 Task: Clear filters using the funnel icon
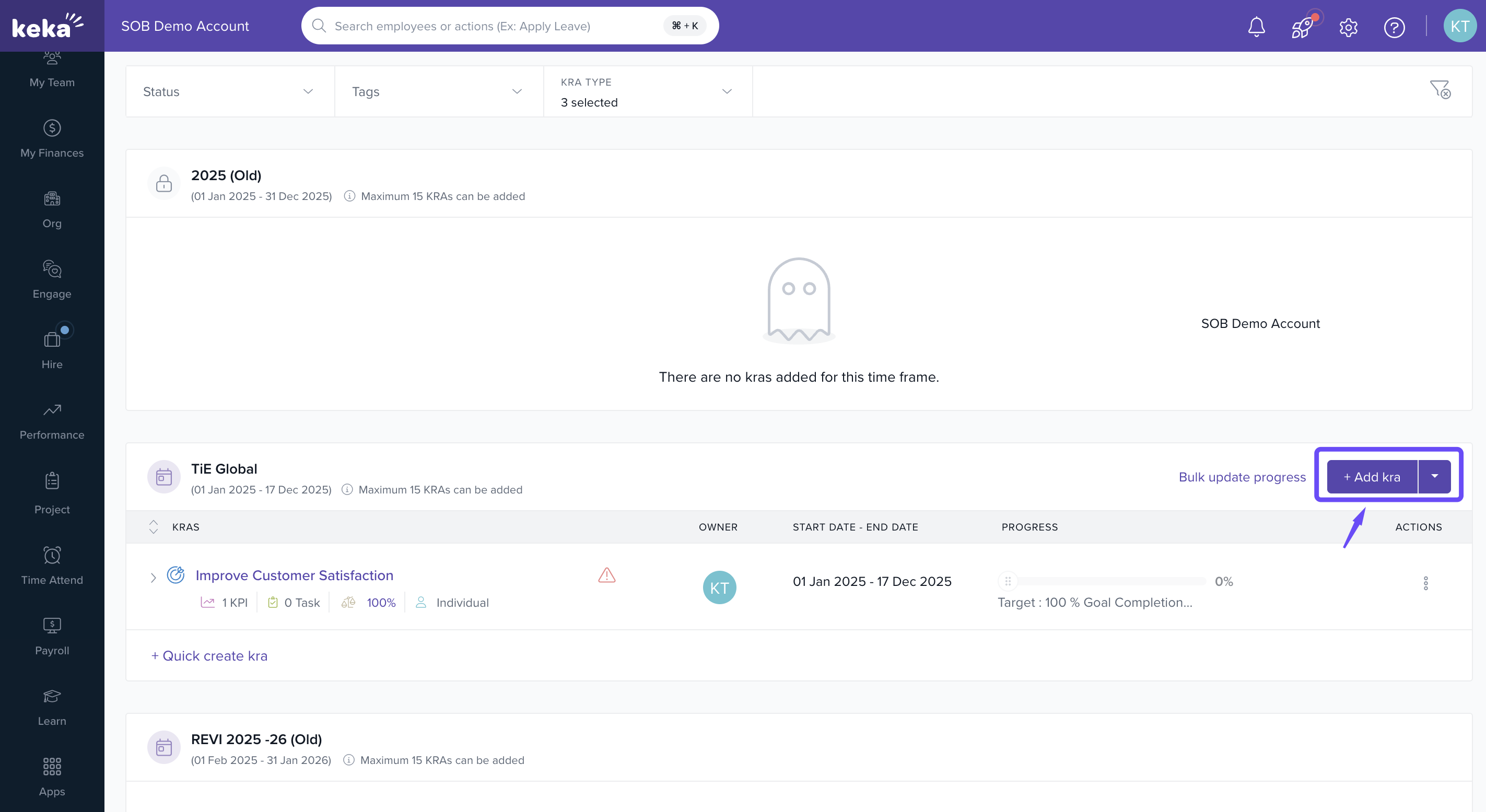pyautogui.click(x=1440, y=89)
